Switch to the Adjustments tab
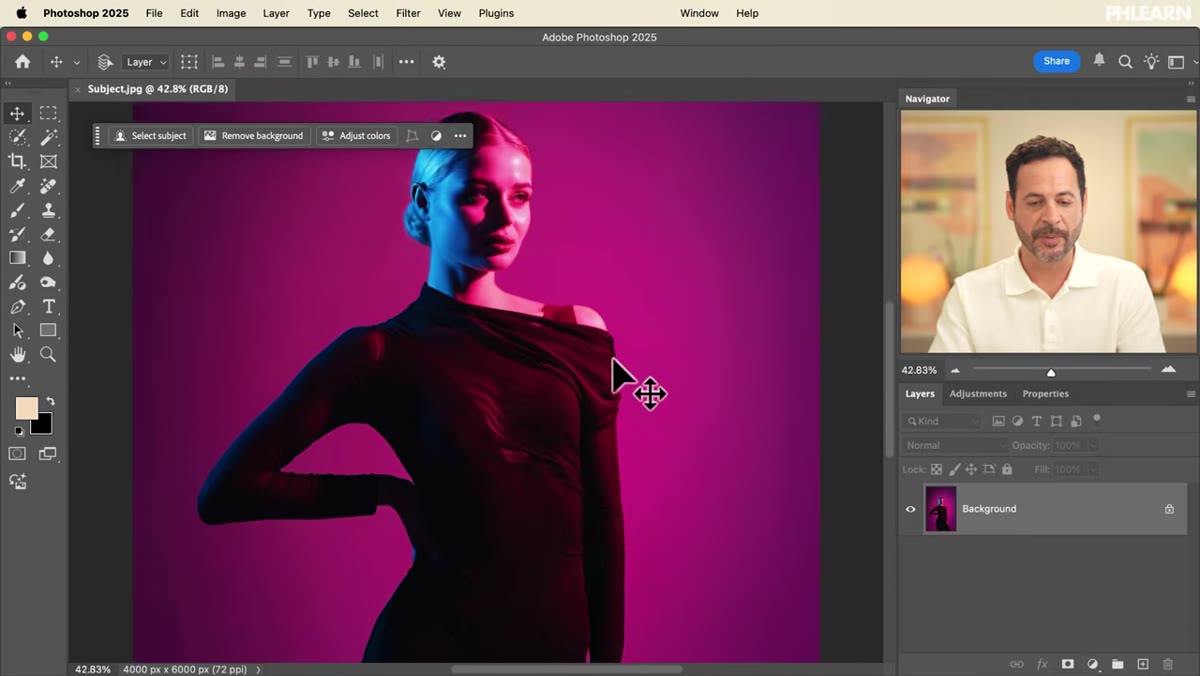The width and height of the screenshot is (1200, 676). pyautogui.click(x=978, y=394)
